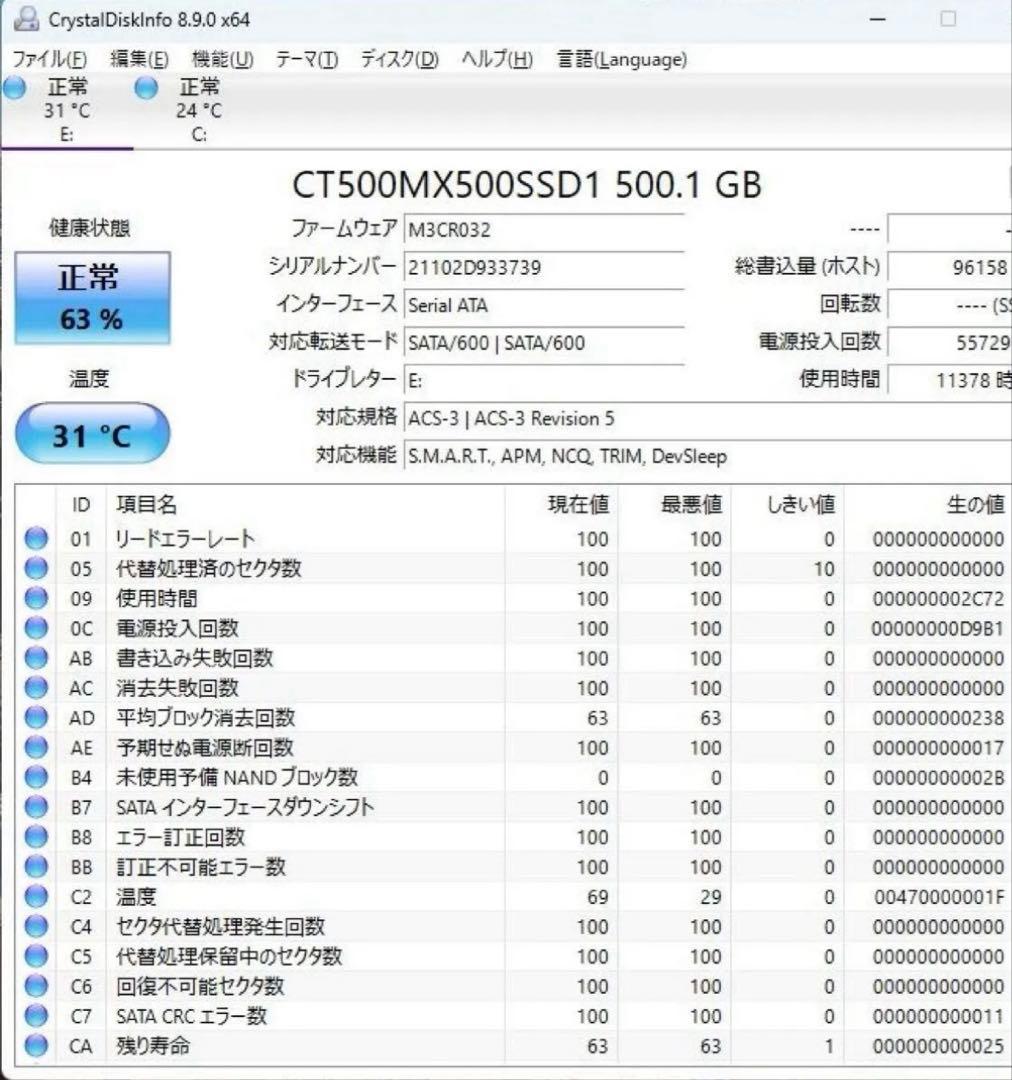Image resolution: width=1012 pixels, height=1080 pixels.
Task: Click the status dot next to エラー訂正回数
Action: (x=35, y=837)
